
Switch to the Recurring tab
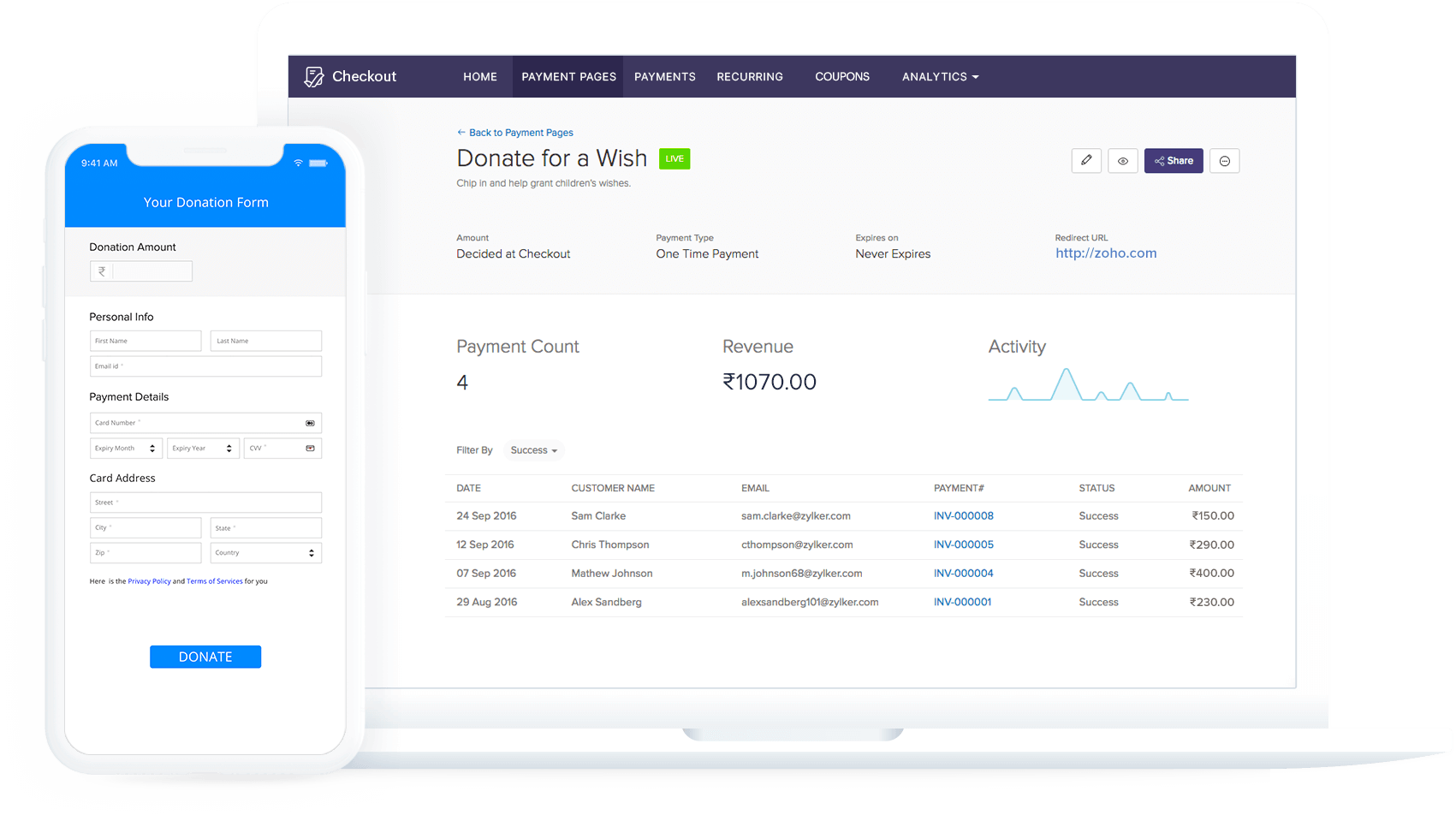(x=750, y=76)
